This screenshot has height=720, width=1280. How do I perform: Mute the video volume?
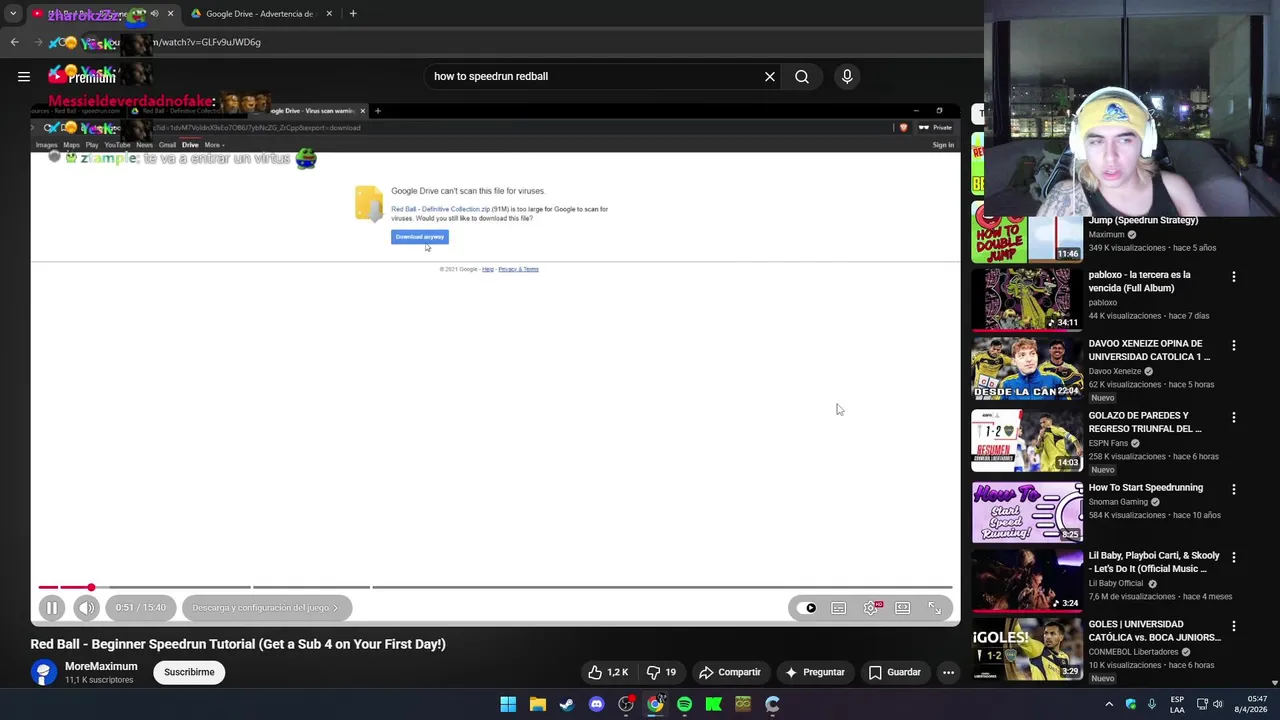[86, 607]
